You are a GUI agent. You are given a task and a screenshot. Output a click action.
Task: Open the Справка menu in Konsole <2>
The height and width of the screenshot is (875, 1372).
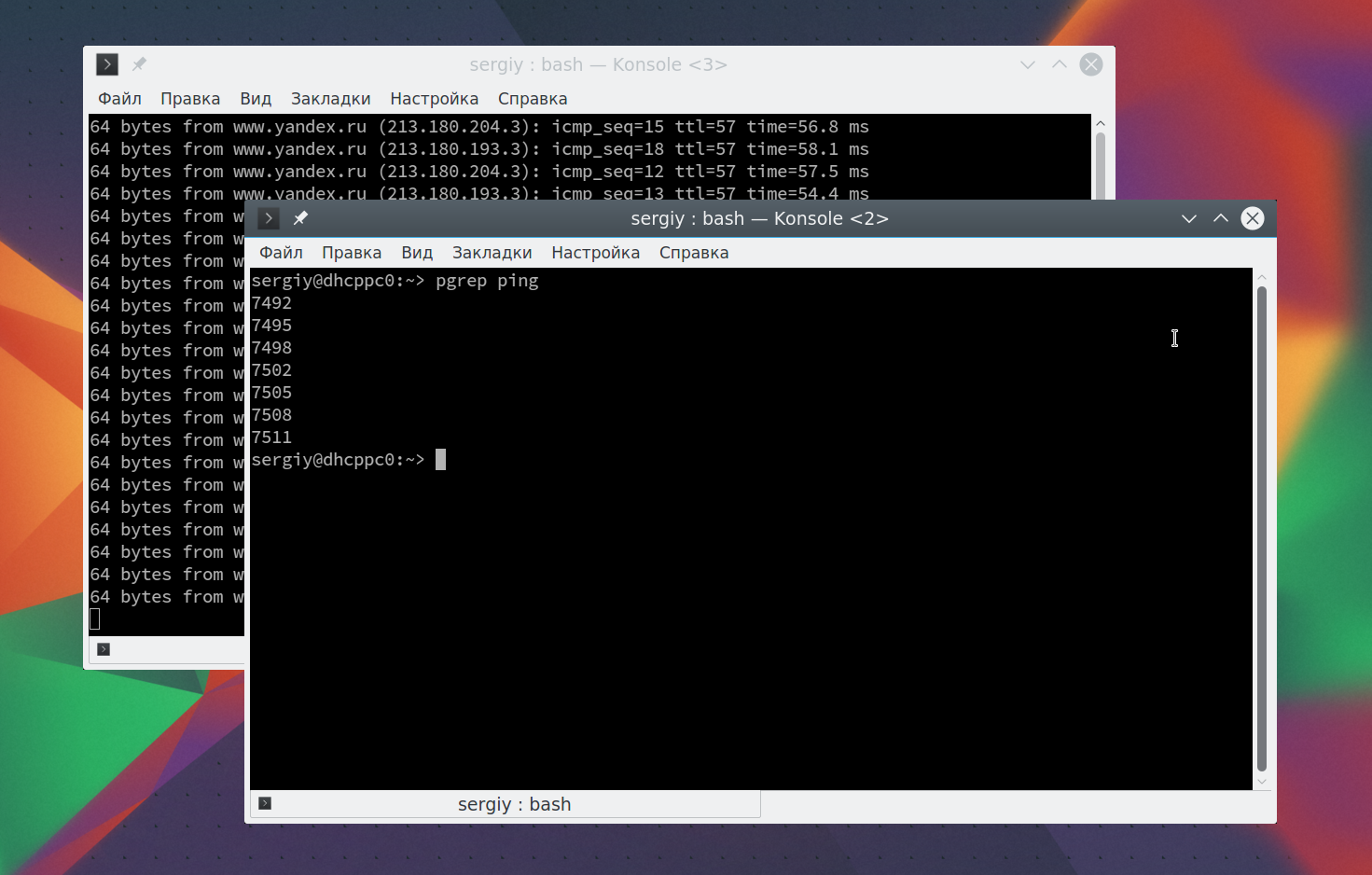coord(694,253)
